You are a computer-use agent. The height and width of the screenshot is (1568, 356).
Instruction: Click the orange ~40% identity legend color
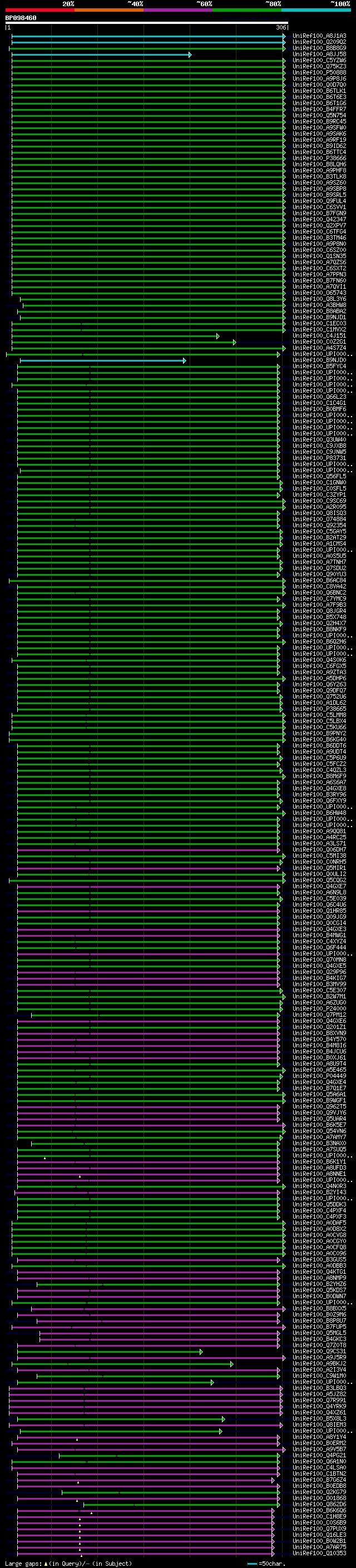pyautogui.click(x=109, y=10)
